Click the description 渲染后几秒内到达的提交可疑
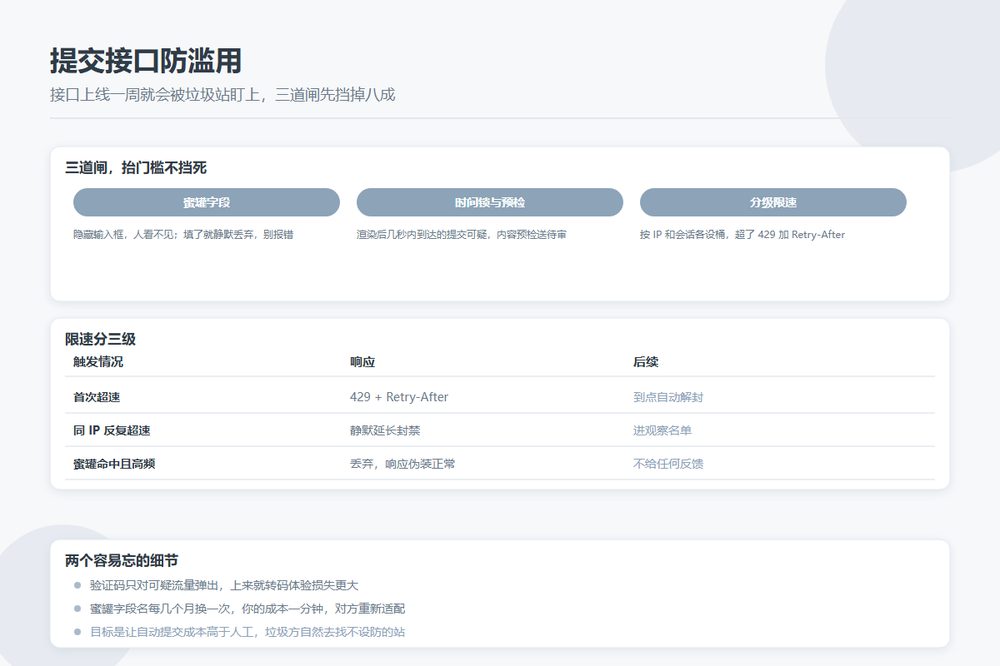Image resolution: width=1000 pixels, height=666 pixels. (422, 235)
